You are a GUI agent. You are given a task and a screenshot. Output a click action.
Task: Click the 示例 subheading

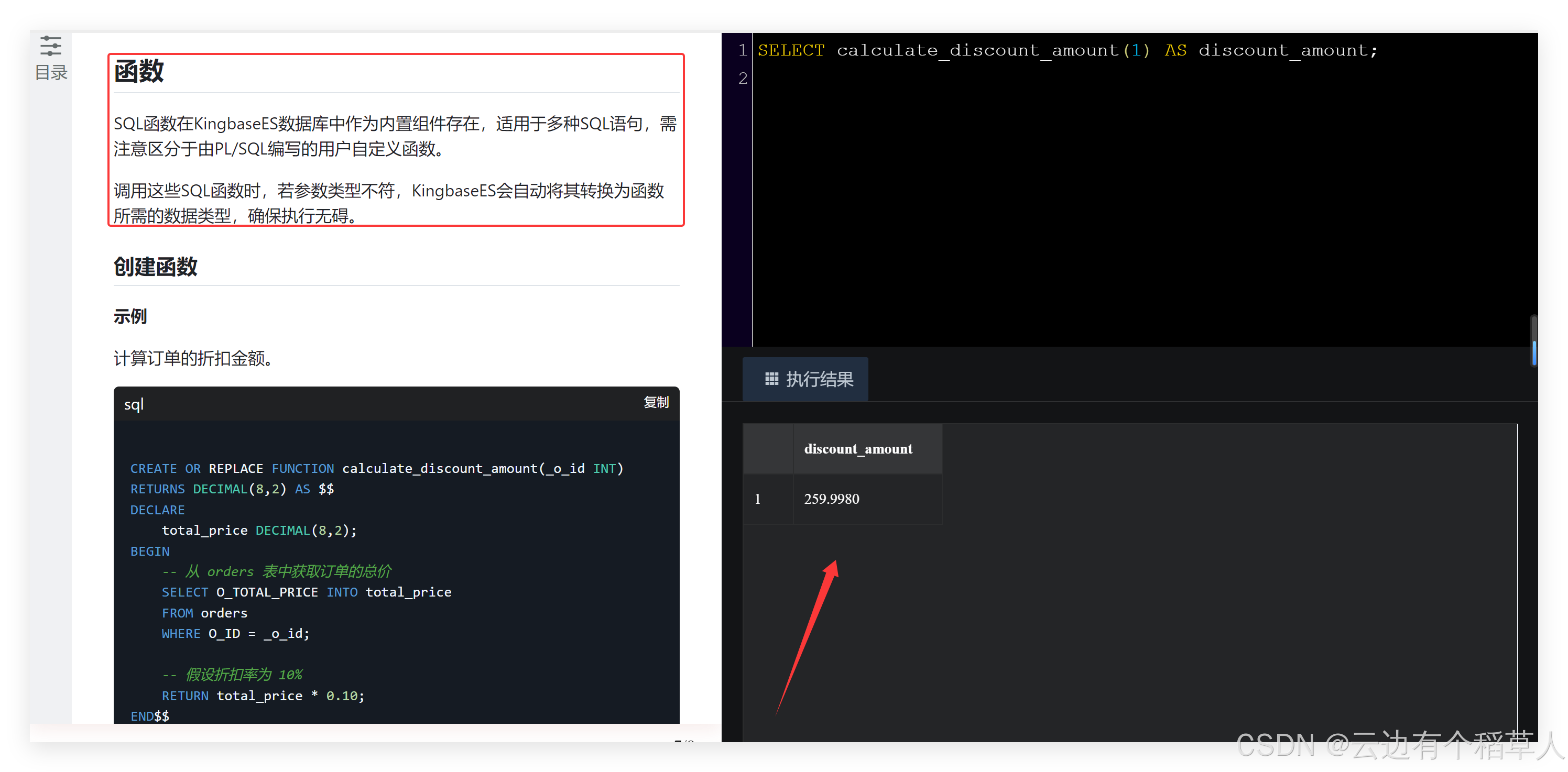[x=129, y=316]
